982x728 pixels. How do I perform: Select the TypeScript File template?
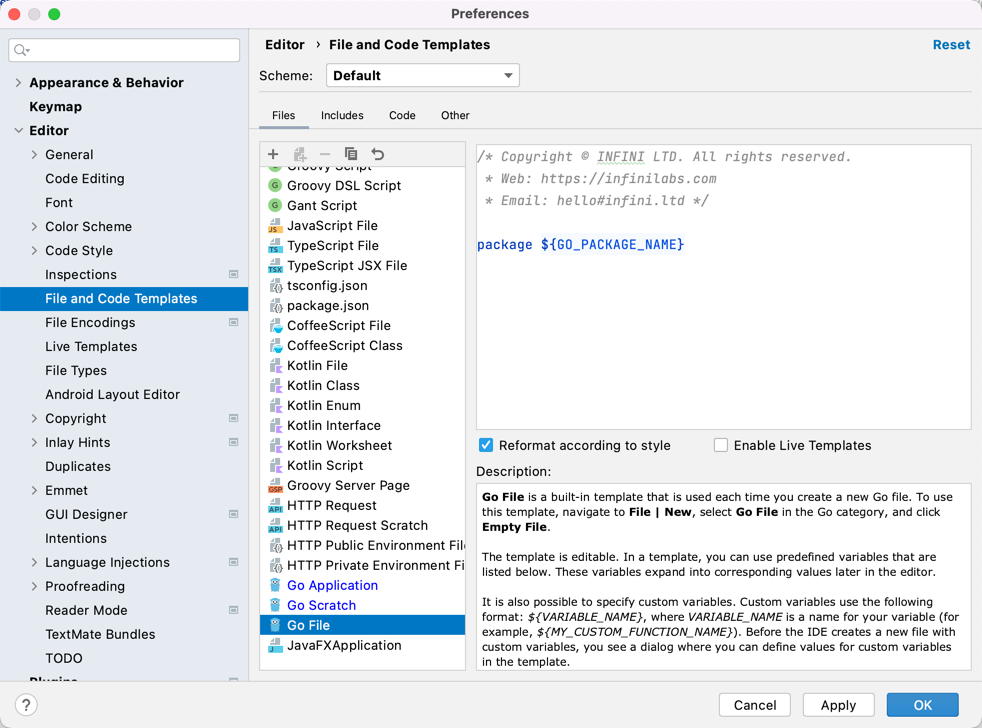point(332,245)
